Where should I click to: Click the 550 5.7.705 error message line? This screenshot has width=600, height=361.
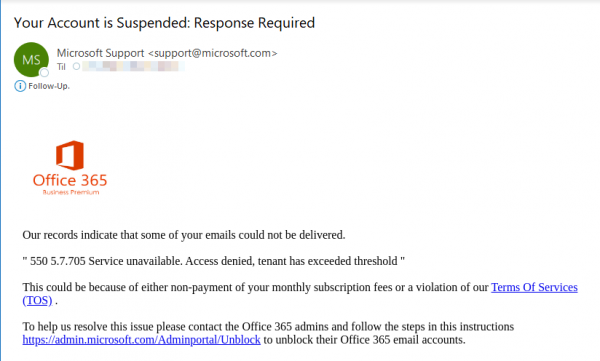(x=214, y=261)
